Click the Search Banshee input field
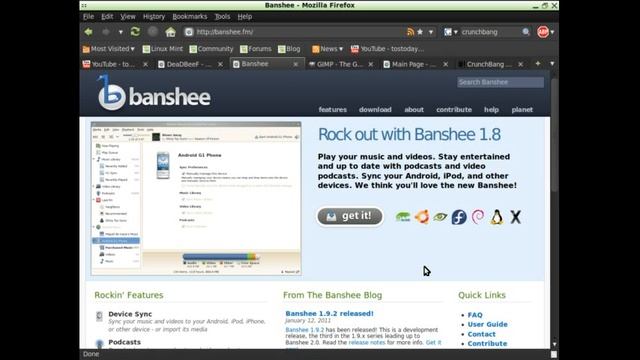 500,82
